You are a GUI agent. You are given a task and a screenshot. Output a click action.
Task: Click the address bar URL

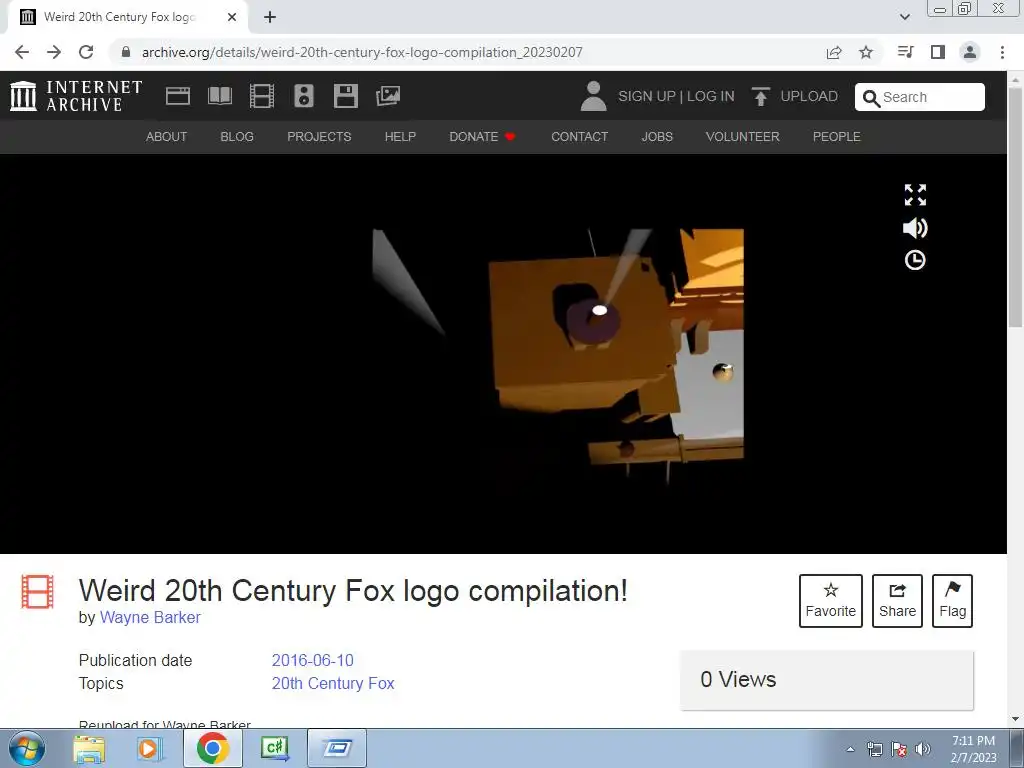click(362, 52)
